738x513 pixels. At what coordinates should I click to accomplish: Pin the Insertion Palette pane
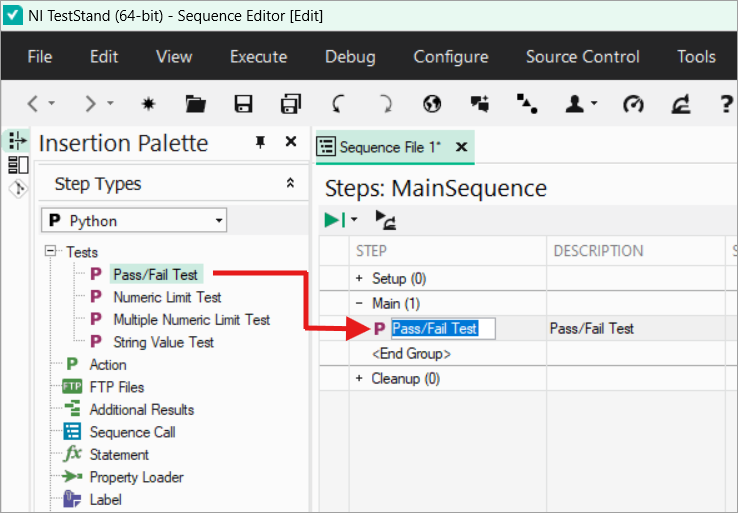tap(260, 142)
